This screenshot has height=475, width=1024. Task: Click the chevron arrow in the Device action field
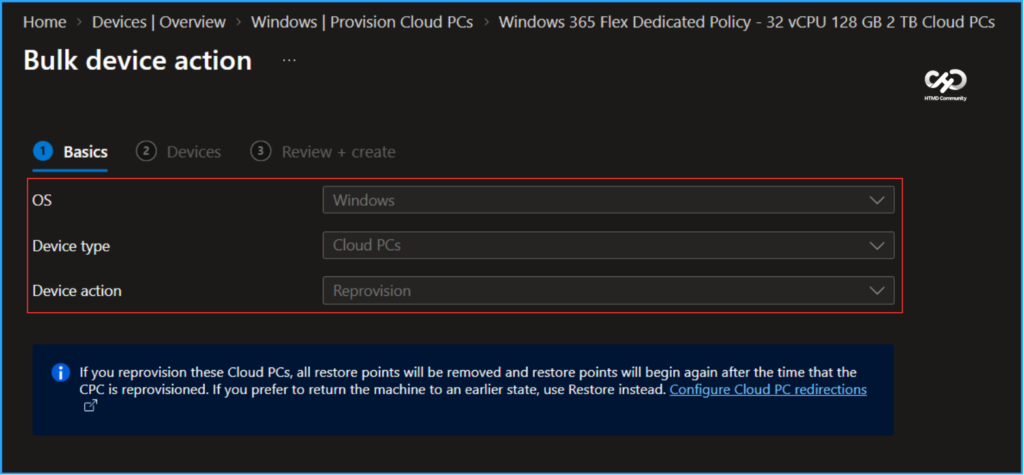[x=876, y=291]
